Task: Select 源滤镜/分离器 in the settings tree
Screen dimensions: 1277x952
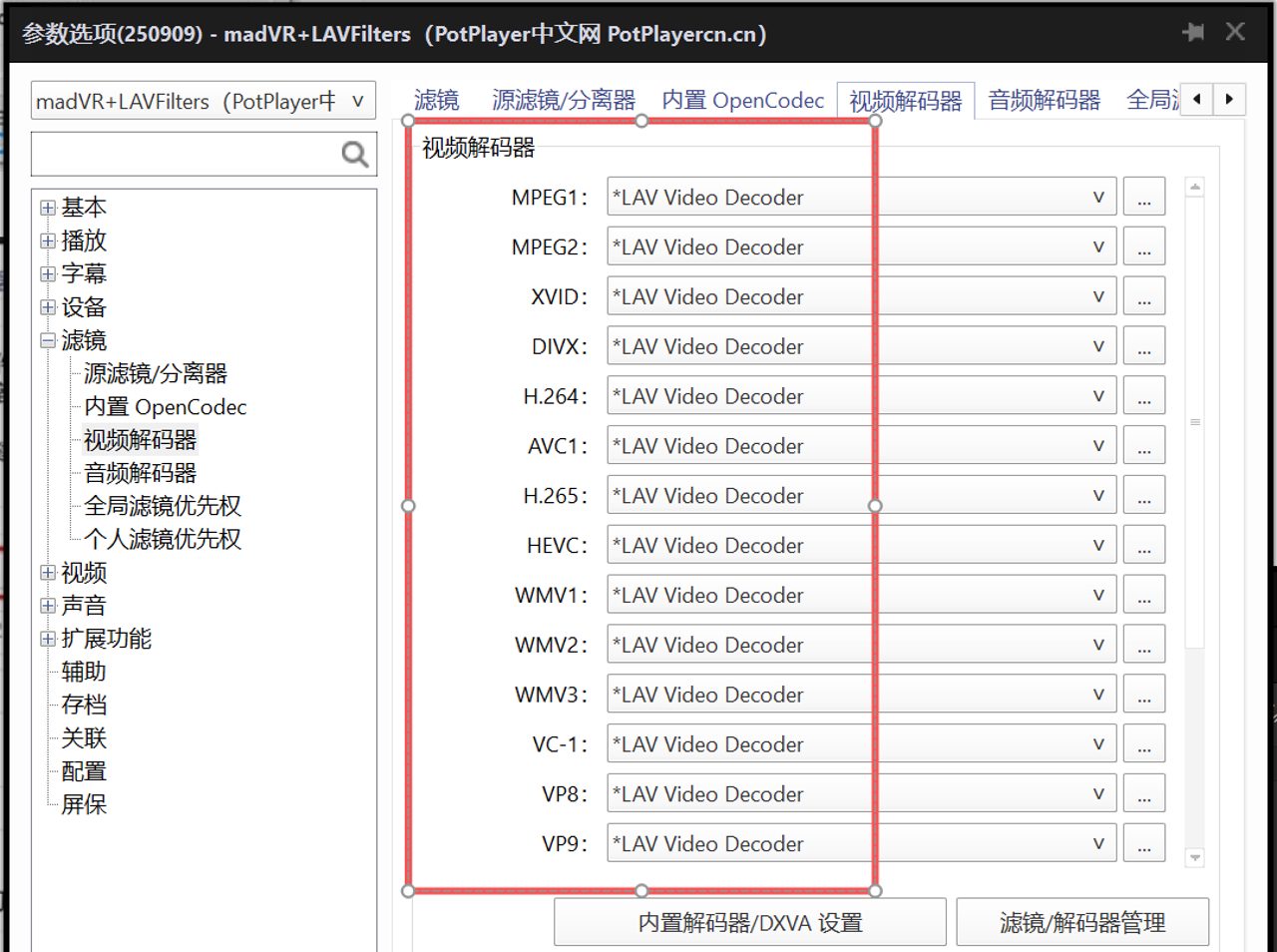Action: point(156,374)
